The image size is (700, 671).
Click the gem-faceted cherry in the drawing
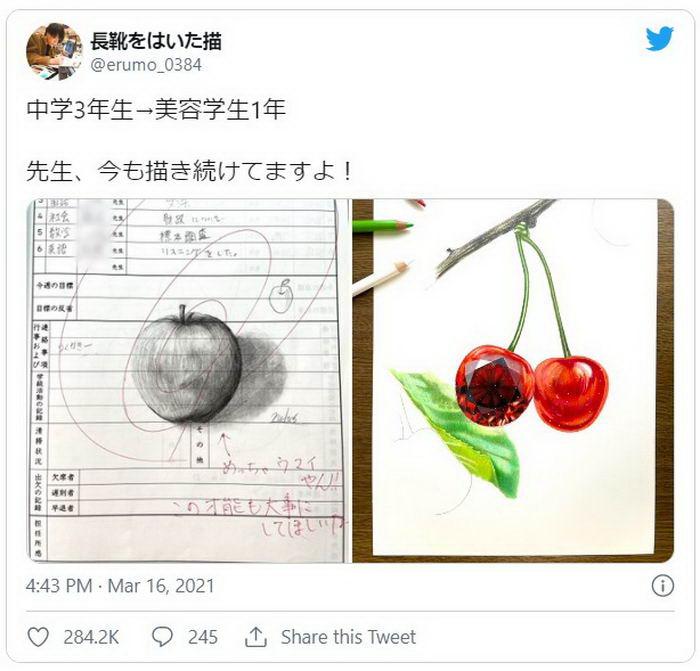(494, 385)
